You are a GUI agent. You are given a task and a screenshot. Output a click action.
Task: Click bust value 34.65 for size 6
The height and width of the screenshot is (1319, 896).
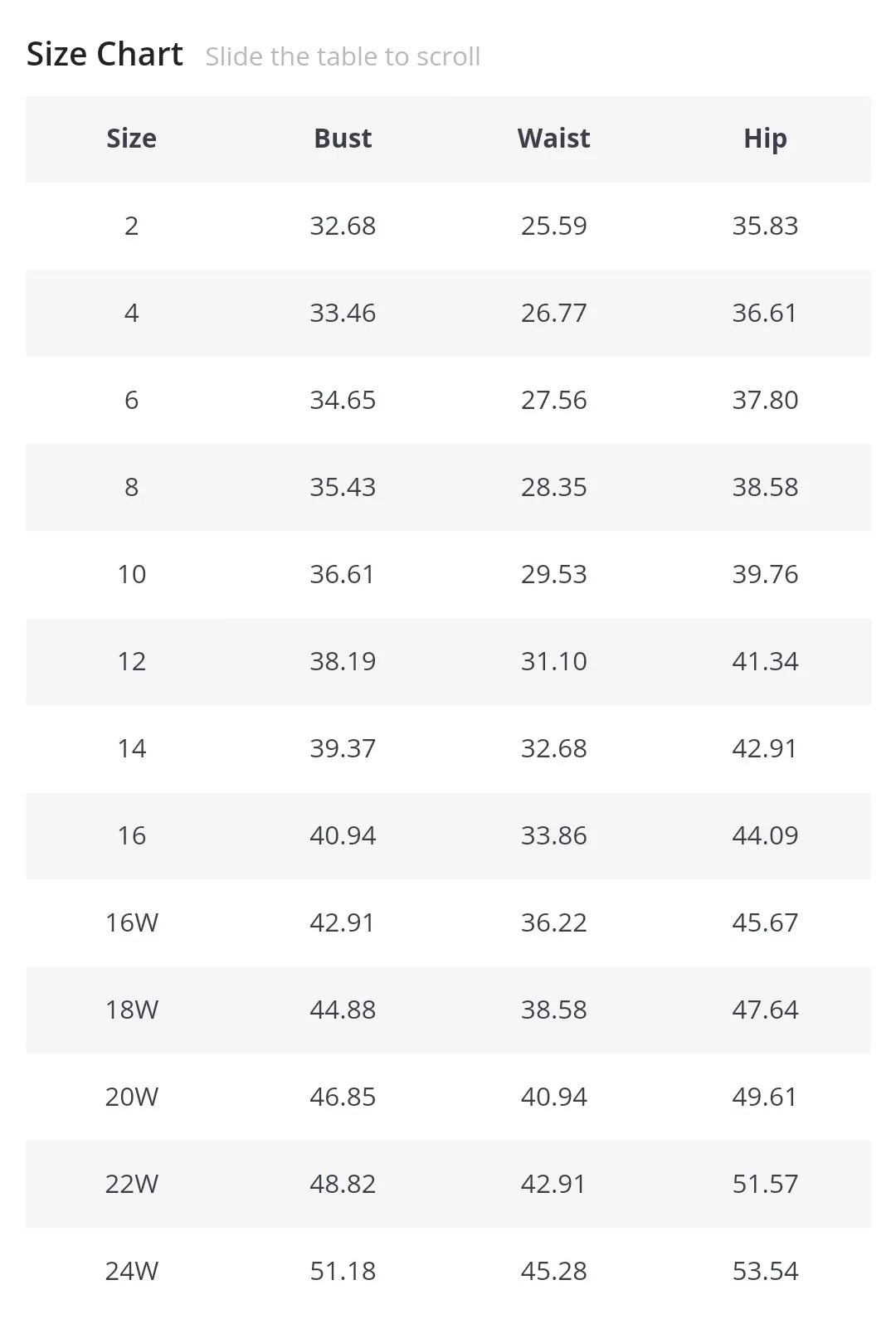(343, 400)
